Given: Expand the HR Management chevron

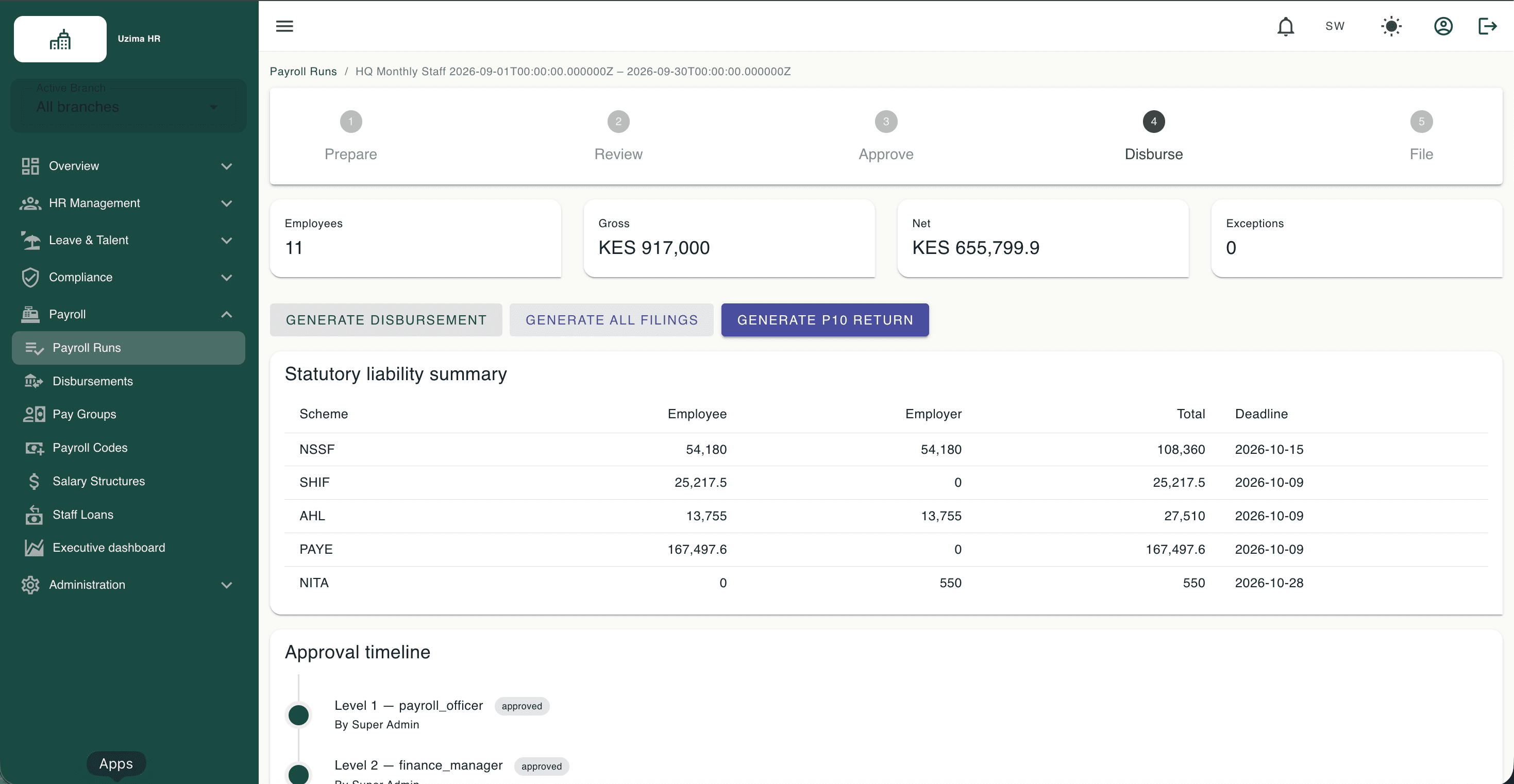Looking at the screenshot, I should [x=226, y=203].
